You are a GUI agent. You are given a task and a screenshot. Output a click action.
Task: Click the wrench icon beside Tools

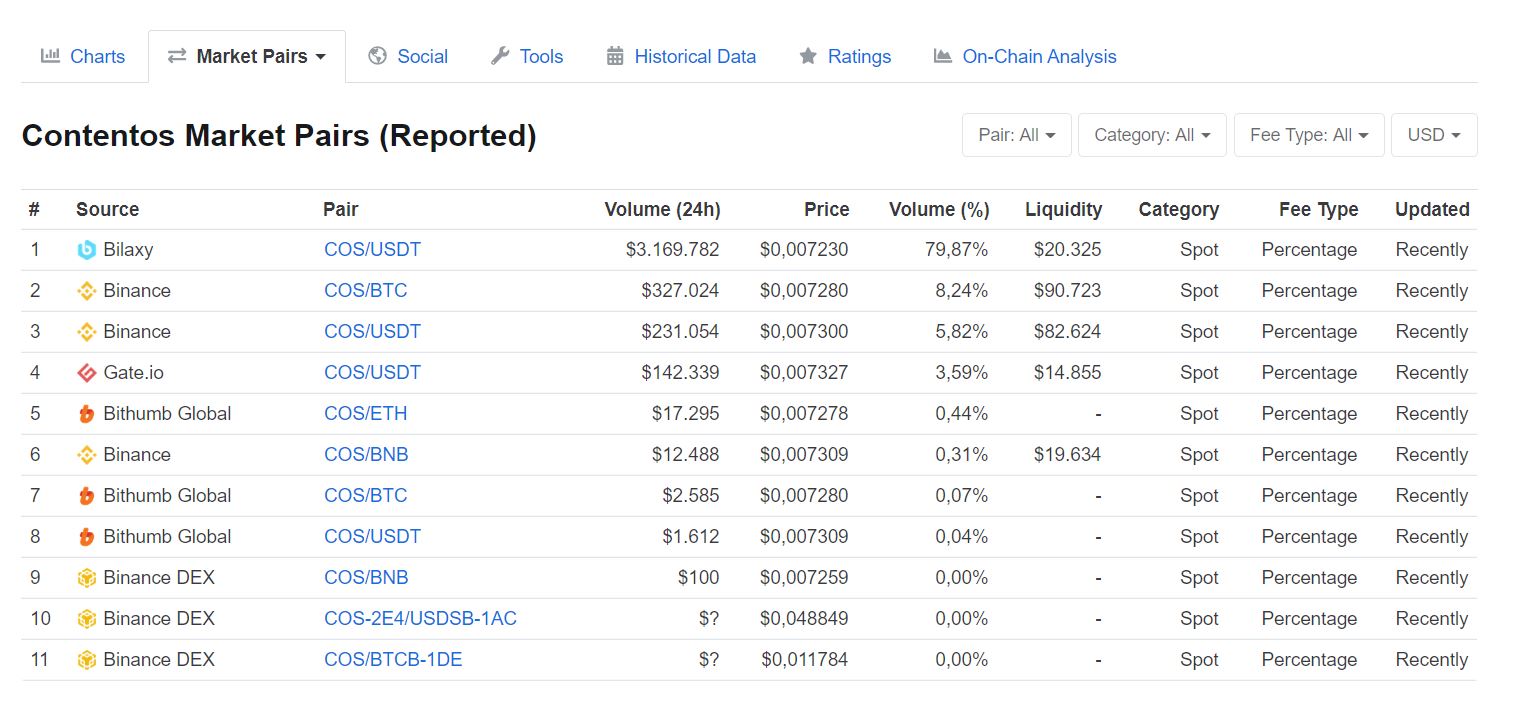500,56
